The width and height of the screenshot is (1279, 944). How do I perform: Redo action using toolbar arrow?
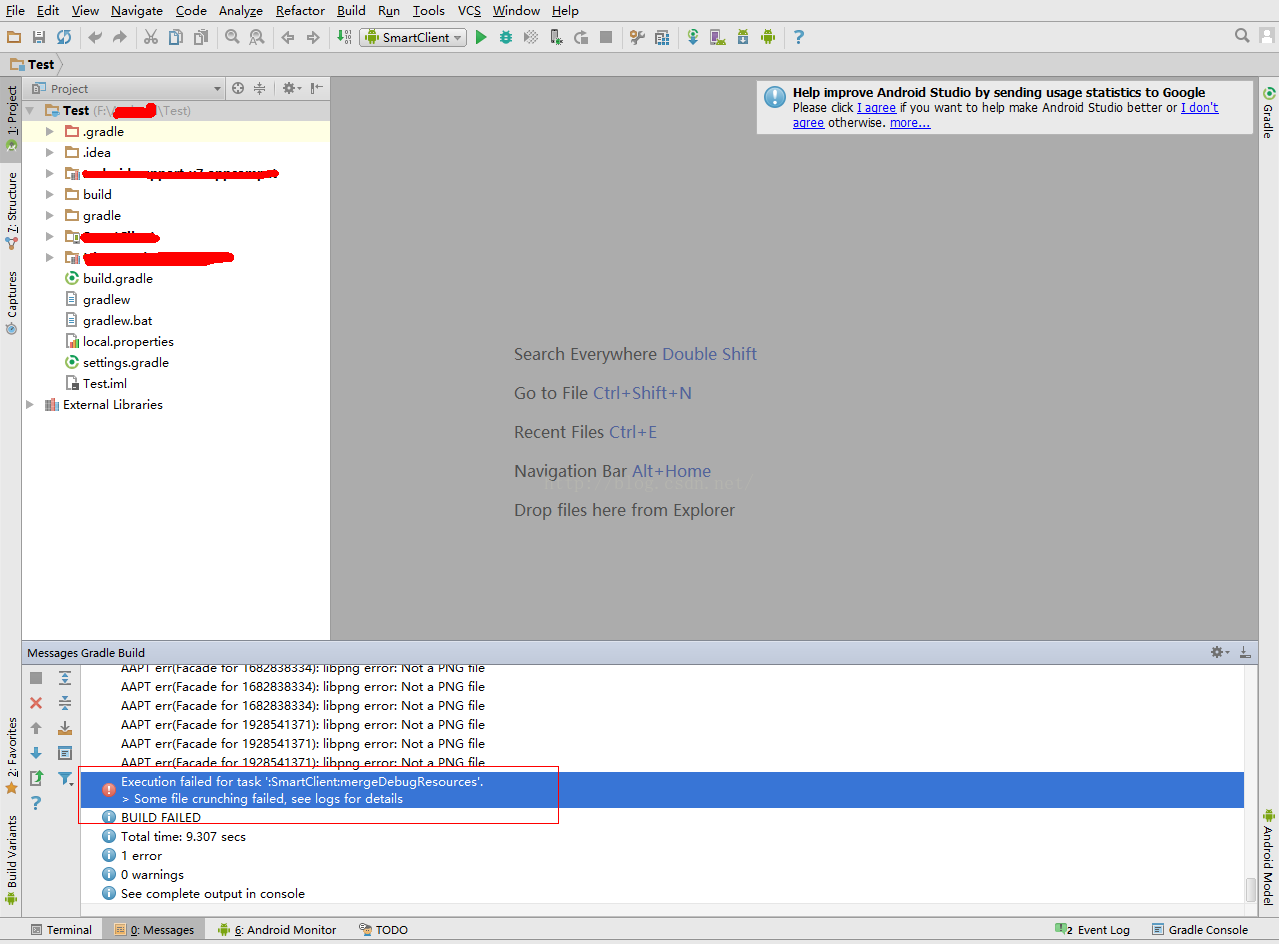pos(120,37)
